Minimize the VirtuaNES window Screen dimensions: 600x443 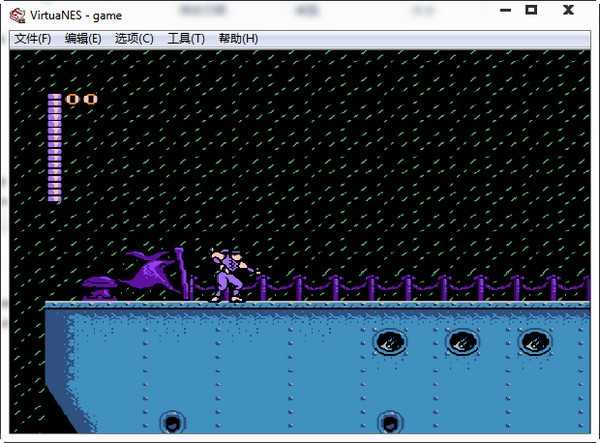(x=505, y=10)
